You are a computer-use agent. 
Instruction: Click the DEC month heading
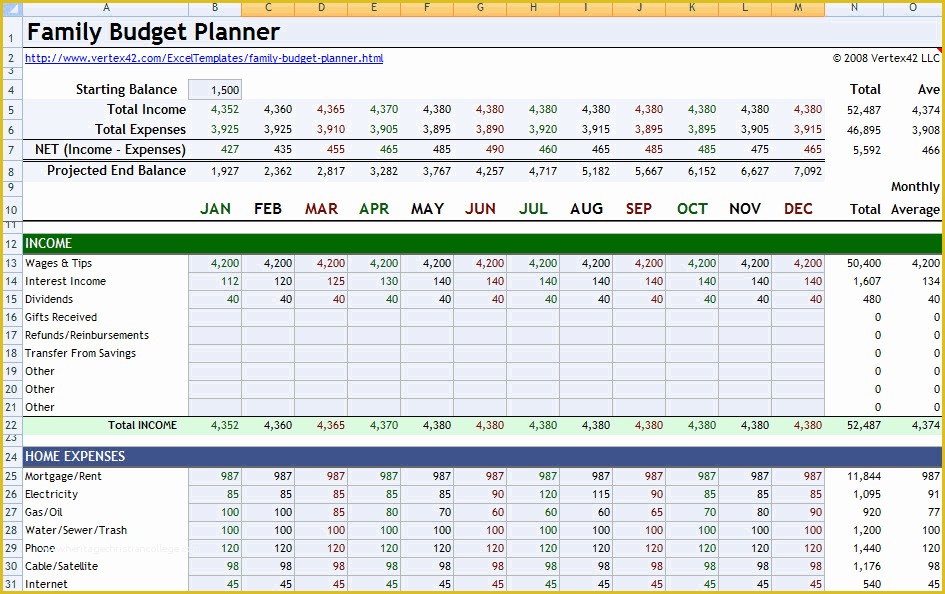point(798,209)
